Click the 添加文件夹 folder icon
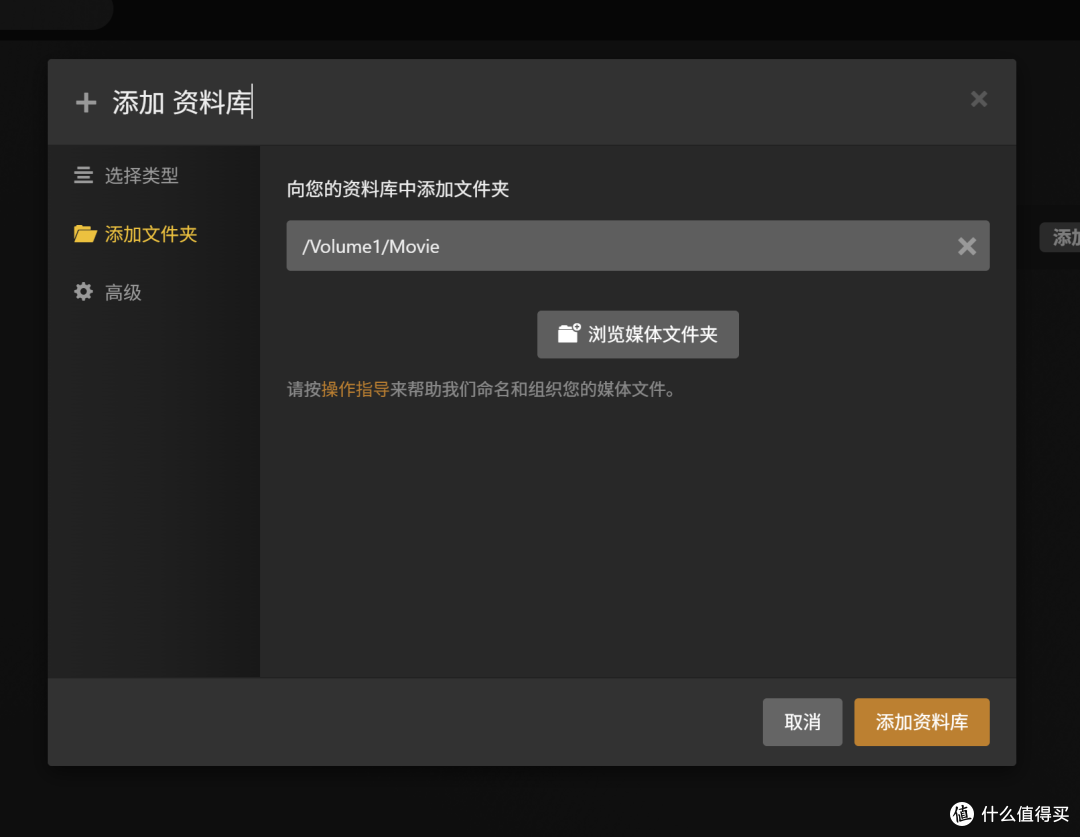The width and height of the screenshot is (1080, 837). [x=85, y=234]
